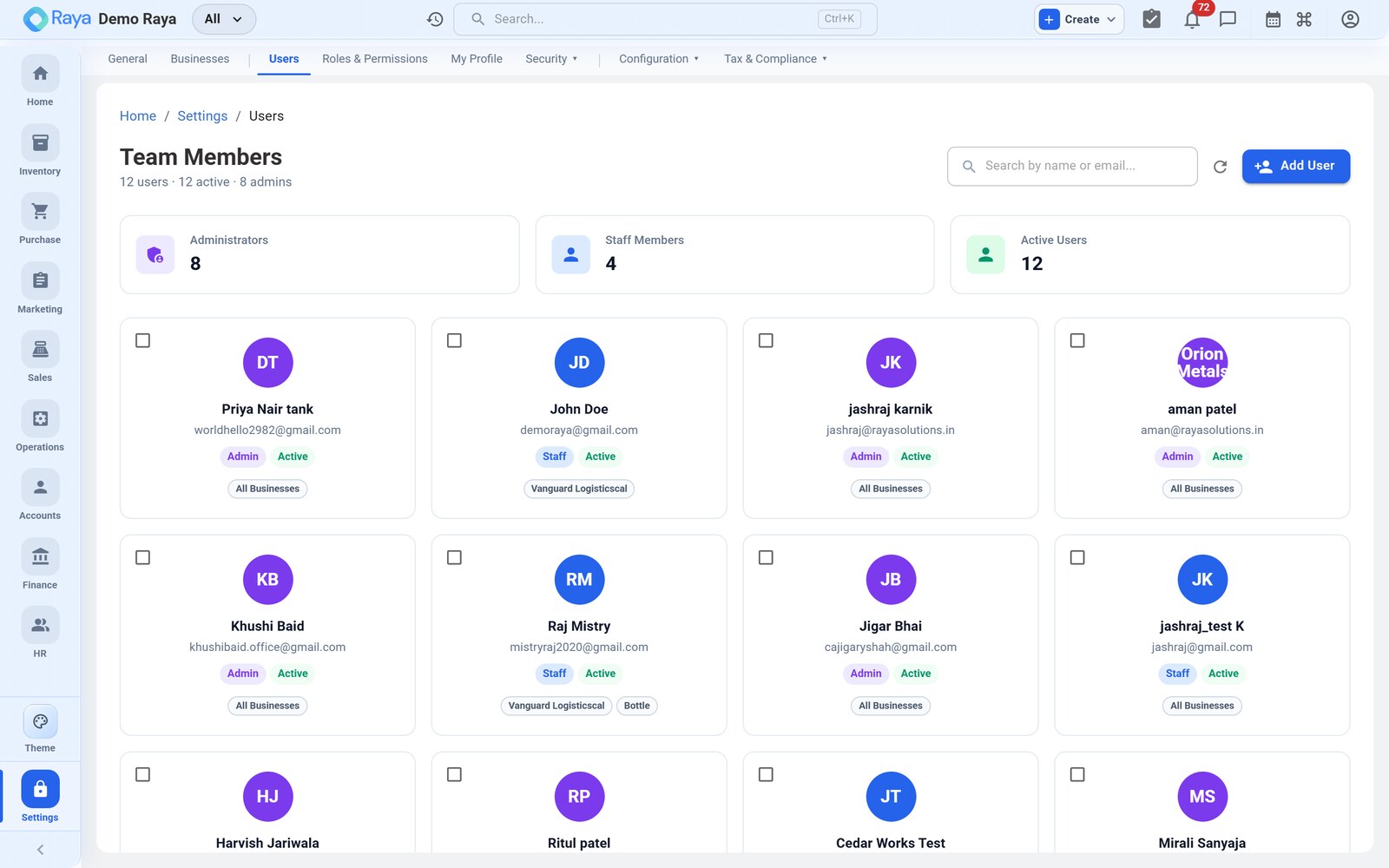Follow the Settings breadcrumb link
The image size is (1389, 868).
coord(202,116)
